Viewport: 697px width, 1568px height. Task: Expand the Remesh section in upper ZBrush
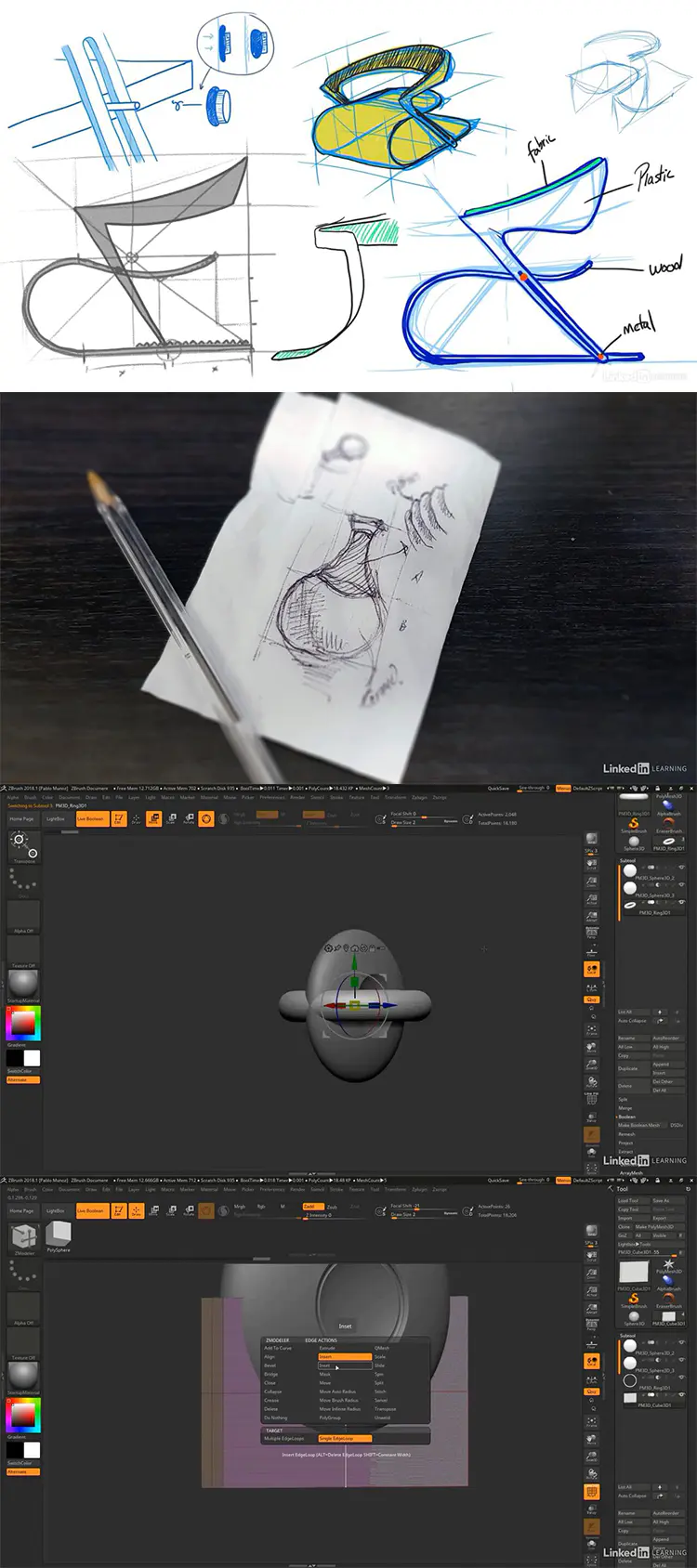coord(627,1134)
